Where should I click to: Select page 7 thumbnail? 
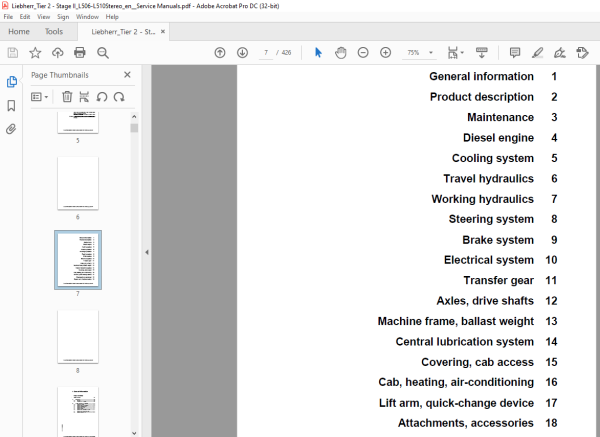(78, 260)
